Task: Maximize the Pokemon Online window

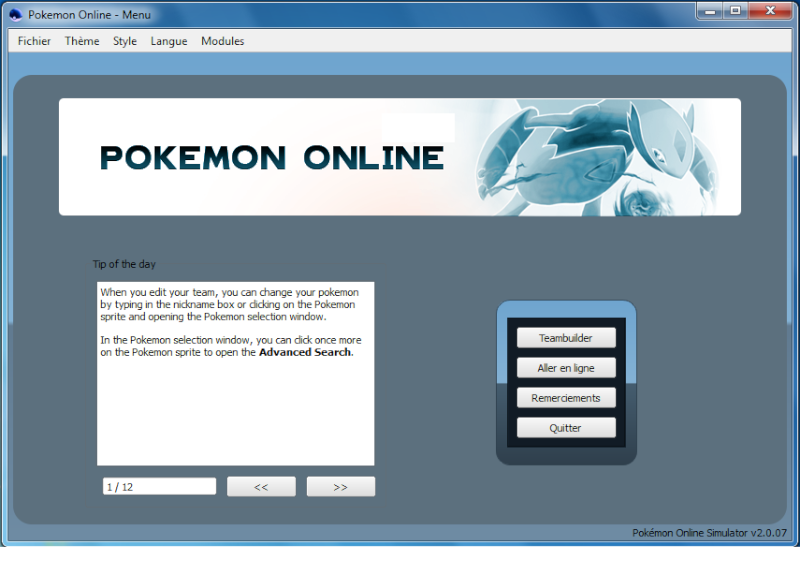Action: [x=735, y=11]
